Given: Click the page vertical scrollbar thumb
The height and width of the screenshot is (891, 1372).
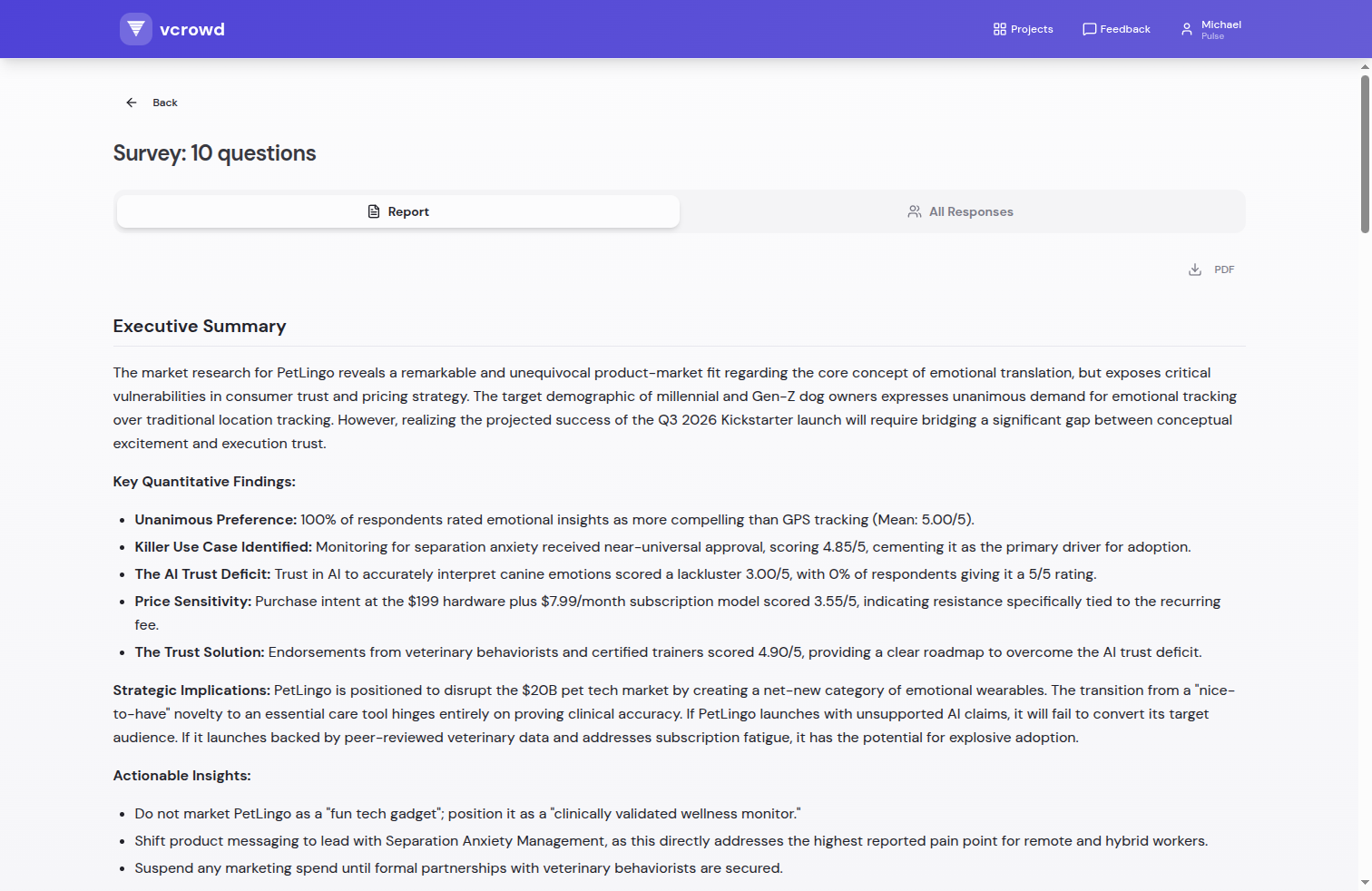Looking at the screenshot, I should [x=1365, y=154].
